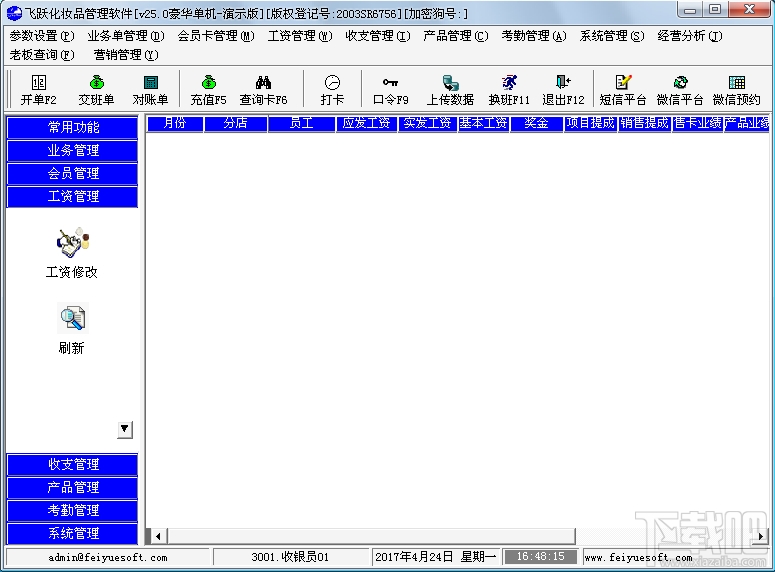The height and width of the screenshot is (572, 775).
Task: Click the 打卡 clock icon
Action: pyautogui.click(x=332, y=83)
